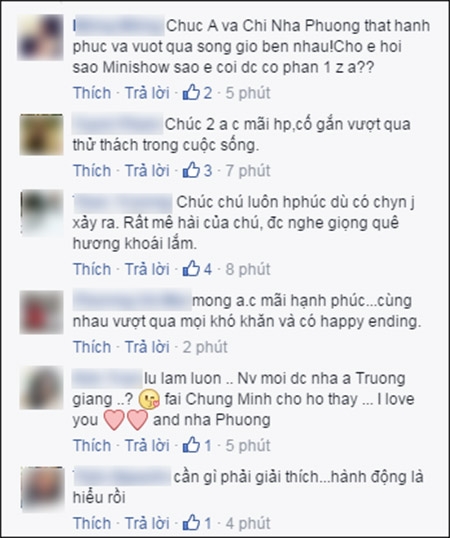The width and height of the screenshot is (450, 538).
Task: Click thumbs-up icon showing 3 likes
Action: pos(191,170)
